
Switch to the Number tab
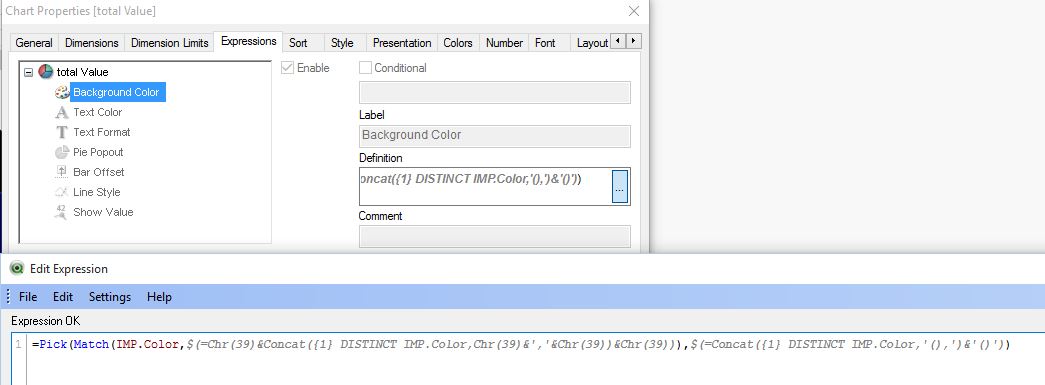(x=504, y=43)
